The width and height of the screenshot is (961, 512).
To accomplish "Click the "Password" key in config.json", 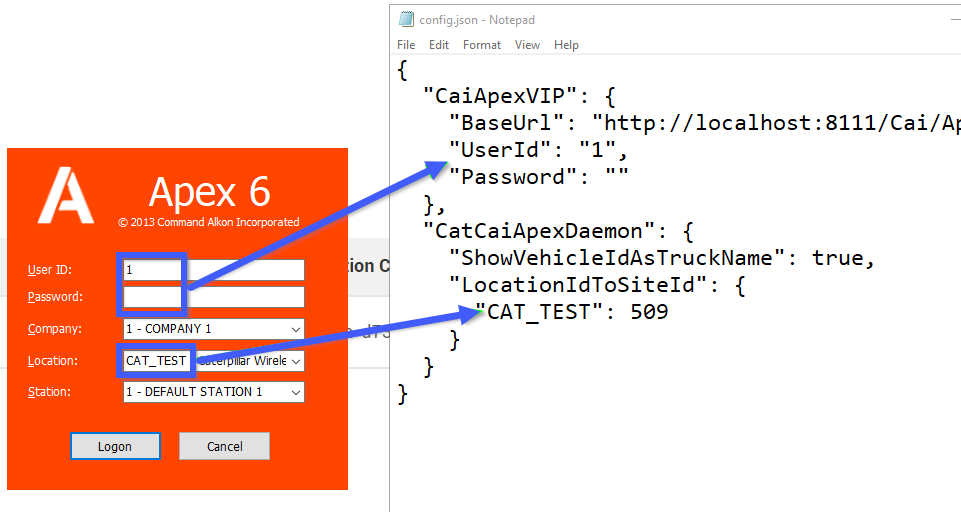I will (513, 177).
